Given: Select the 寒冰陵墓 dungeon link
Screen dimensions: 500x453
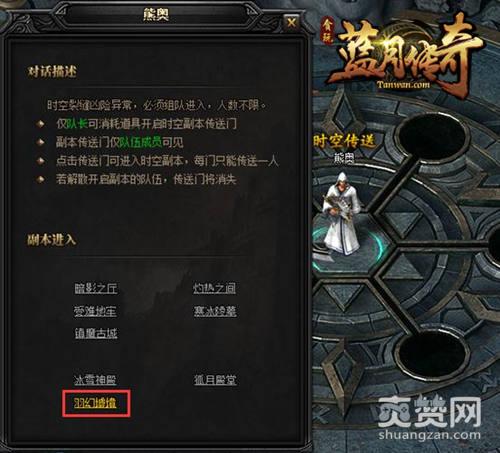Looking at the screenshot, I should click(x=215, y=311).
